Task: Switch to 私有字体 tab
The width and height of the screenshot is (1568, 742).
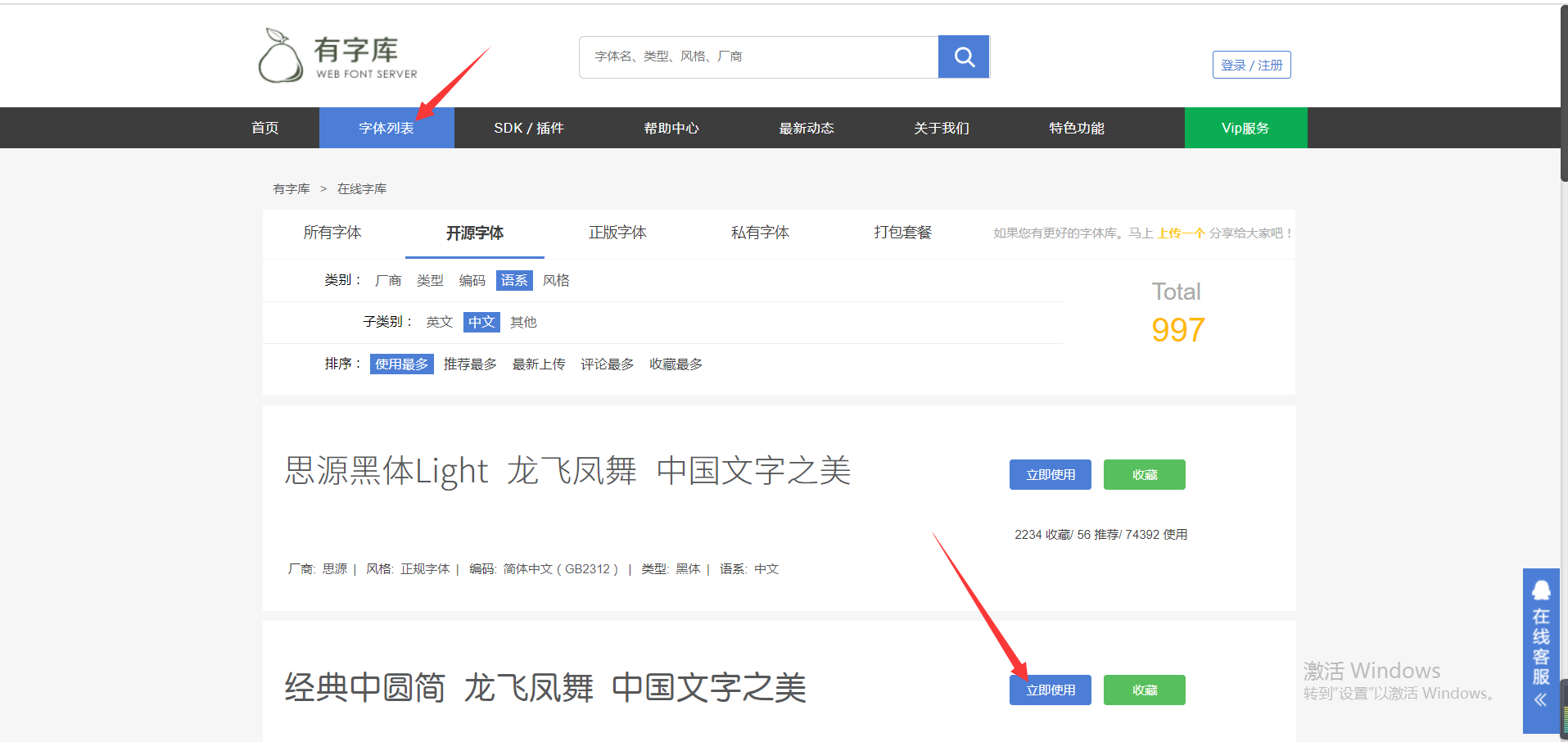Action: click(x=760, y=233)
